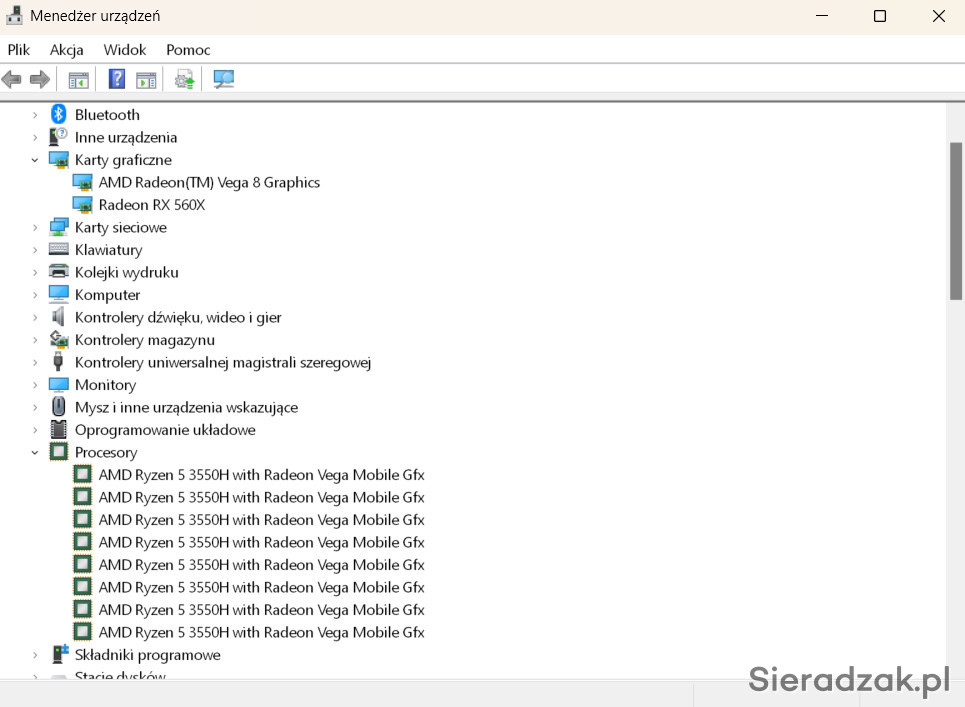
Task: Click the AMD Radeon Vega 8 icon
Action: pos(82,182)
